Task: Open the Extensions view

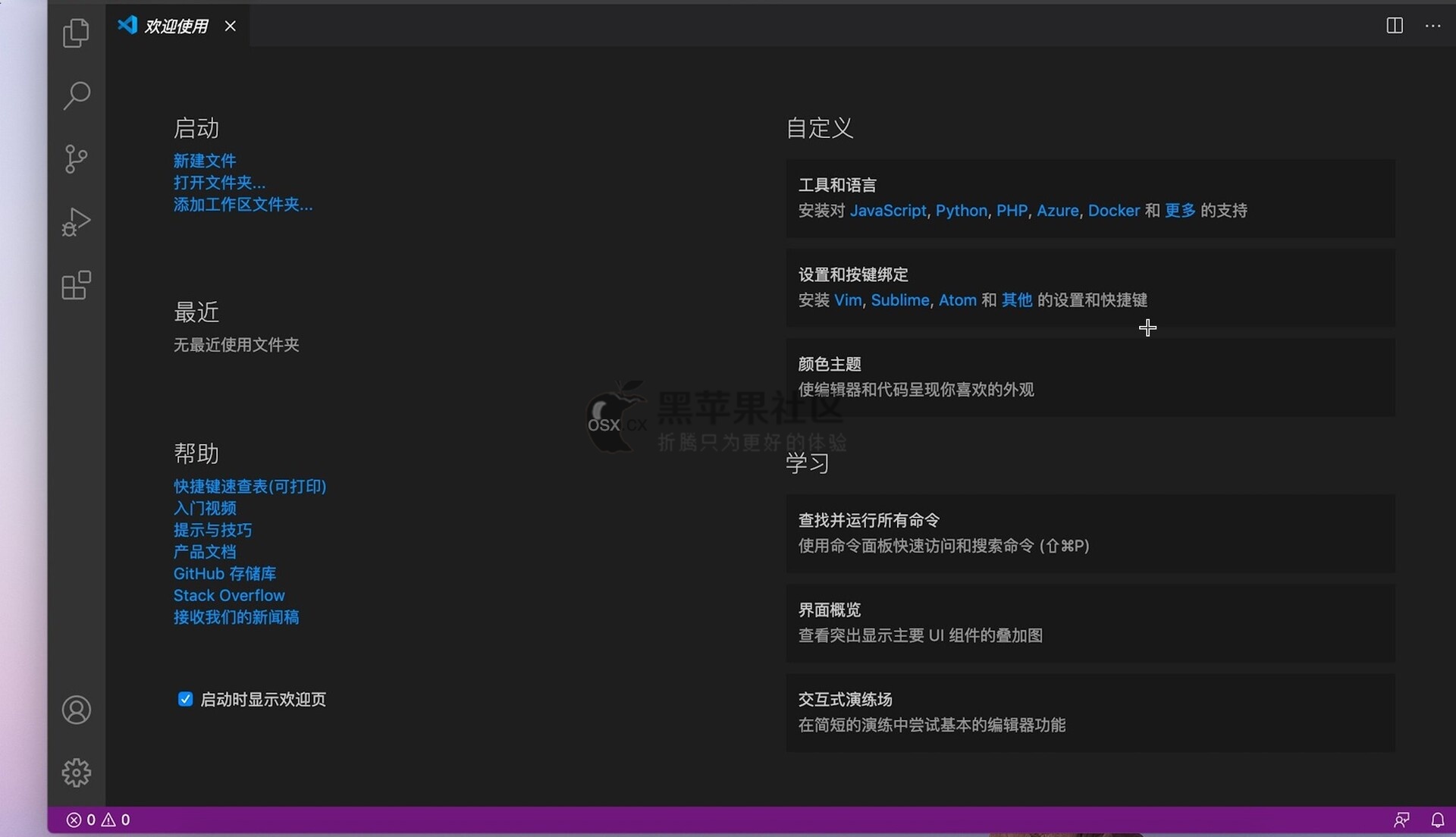Action: coord(76,286)
